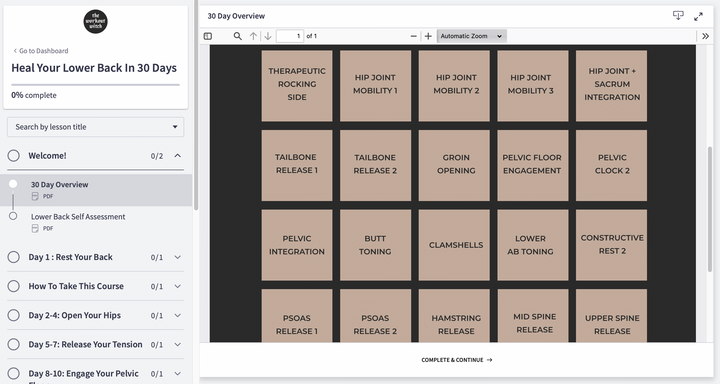Click the MID SPINE RELEASE tile
720x384 pixels.
(533, 316)
